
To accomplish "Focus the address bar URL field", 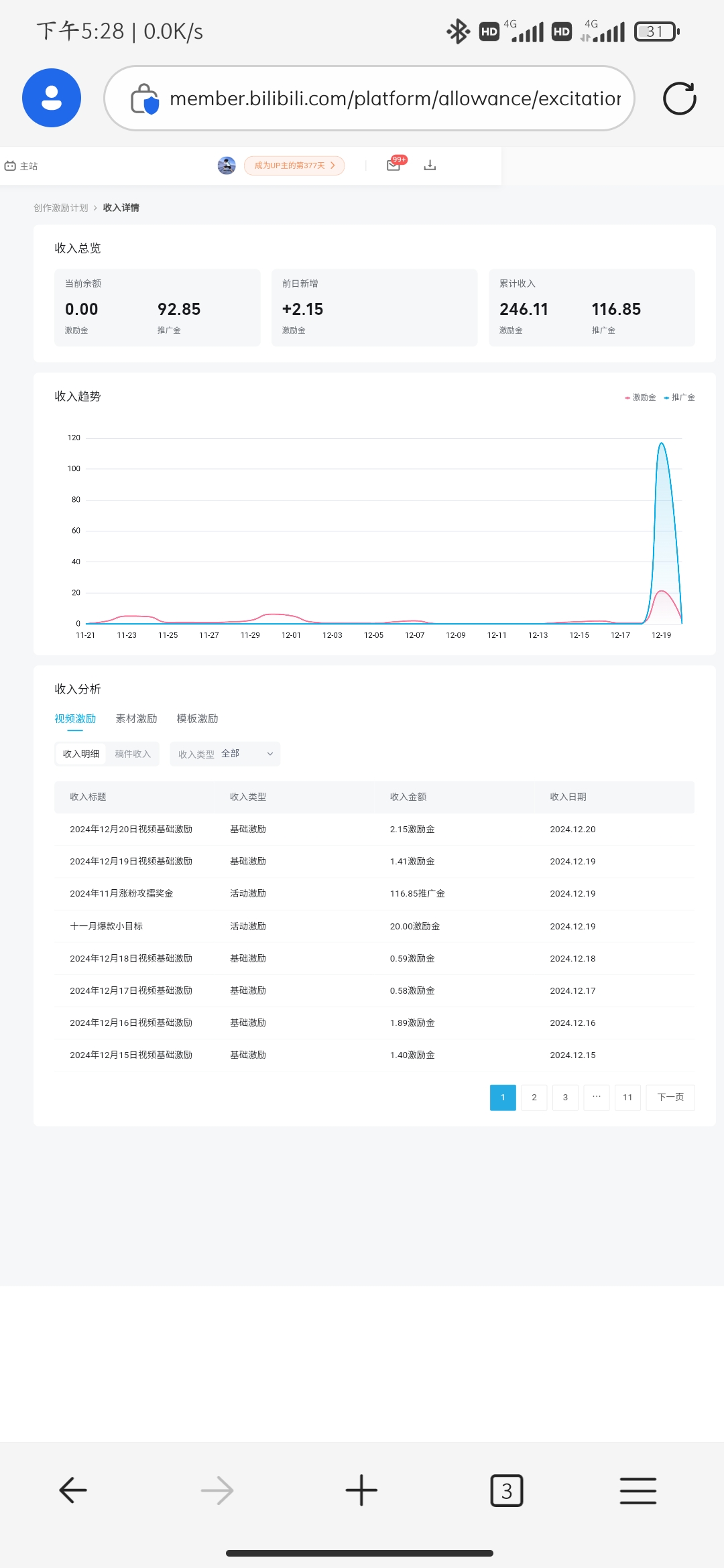I will [369, 99].
